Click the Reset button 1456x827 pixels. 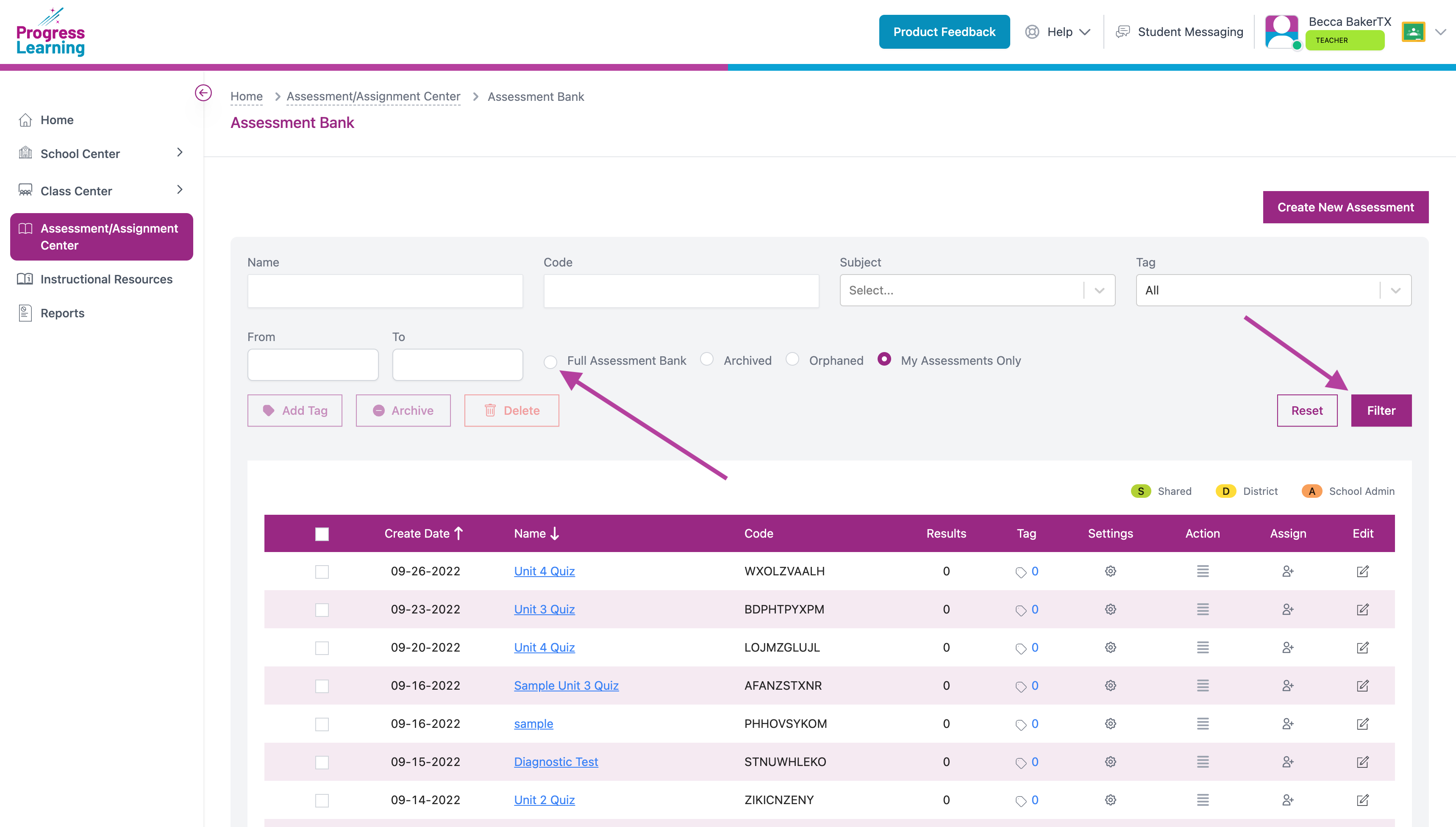pyautogui.click(x=1306, y=410)
